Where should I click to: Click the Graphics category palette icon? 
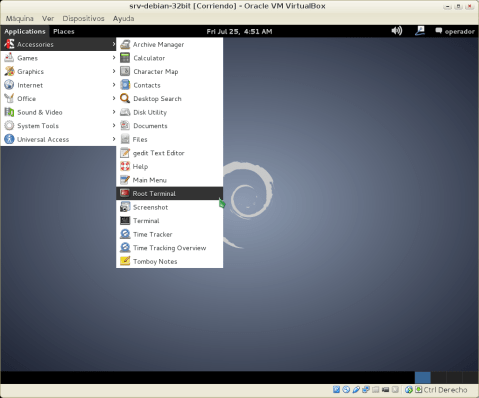[9, 71]
